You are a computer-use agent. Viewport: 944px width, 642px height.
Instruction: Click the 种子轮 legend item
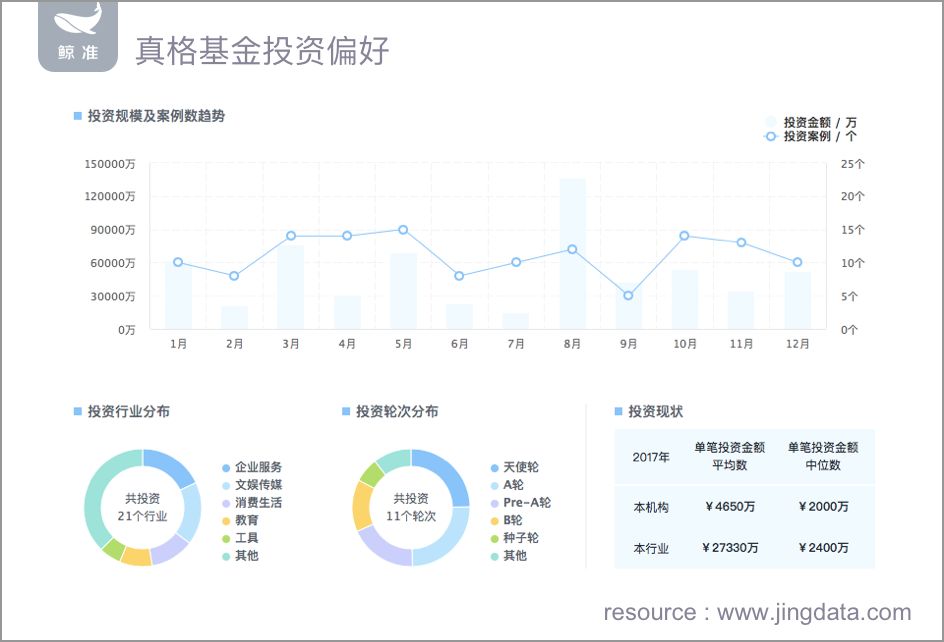click(x=515, y=538)
